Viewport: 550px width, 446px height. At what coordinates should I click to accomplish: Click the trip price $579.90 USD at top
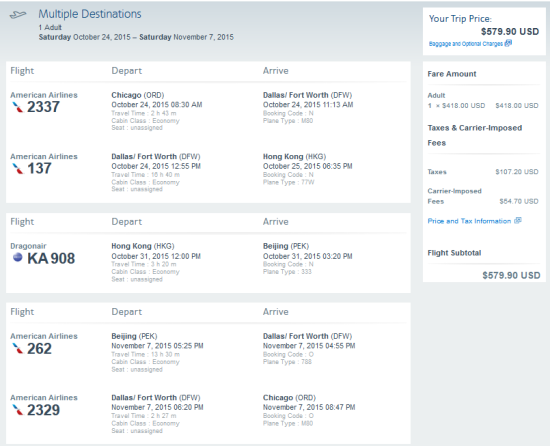point(510,32)
